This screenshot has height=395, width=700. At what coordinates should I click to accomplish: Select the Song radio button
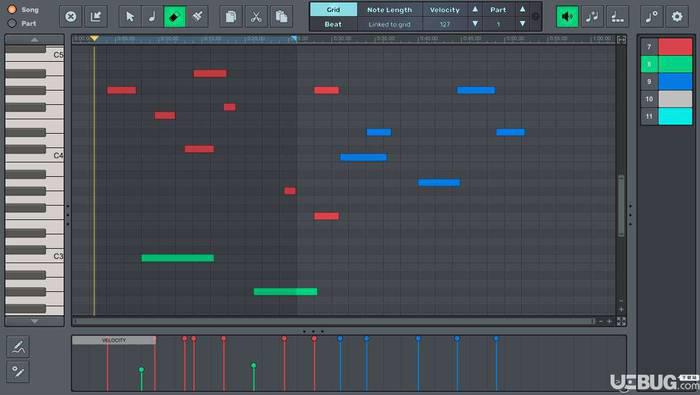(x=12, y=9)
